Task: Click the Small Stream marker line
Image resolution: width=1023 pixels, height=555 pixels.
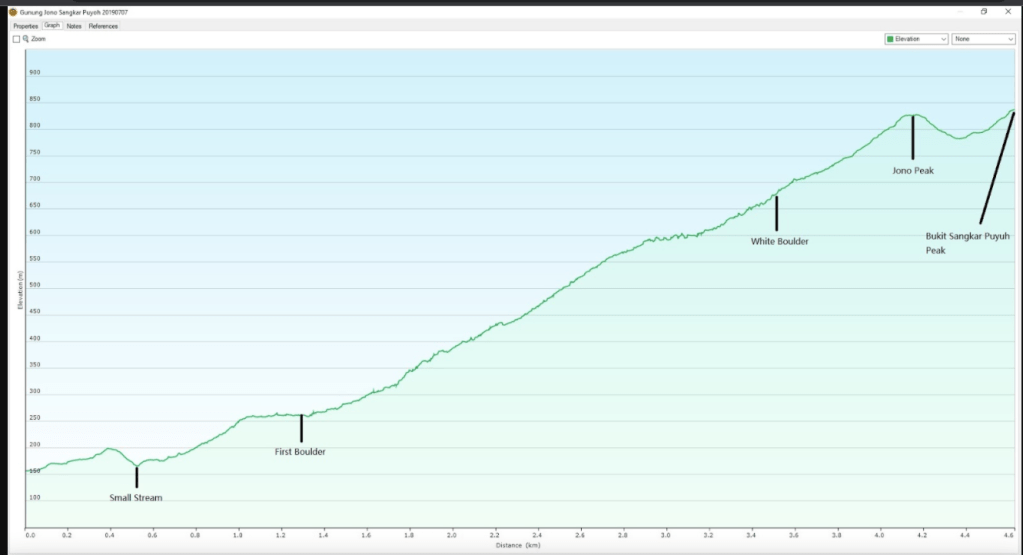Action: coord(136,476)
